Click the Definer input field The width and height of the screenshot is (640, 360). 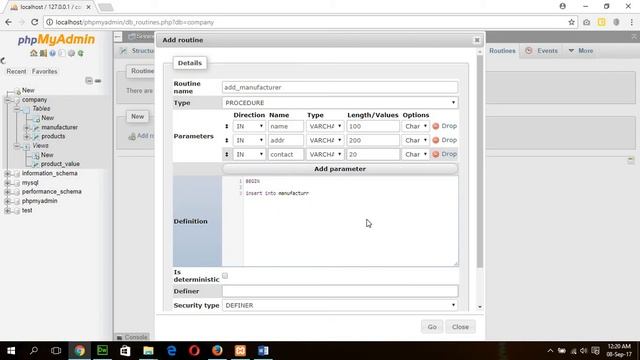(340, 291)
